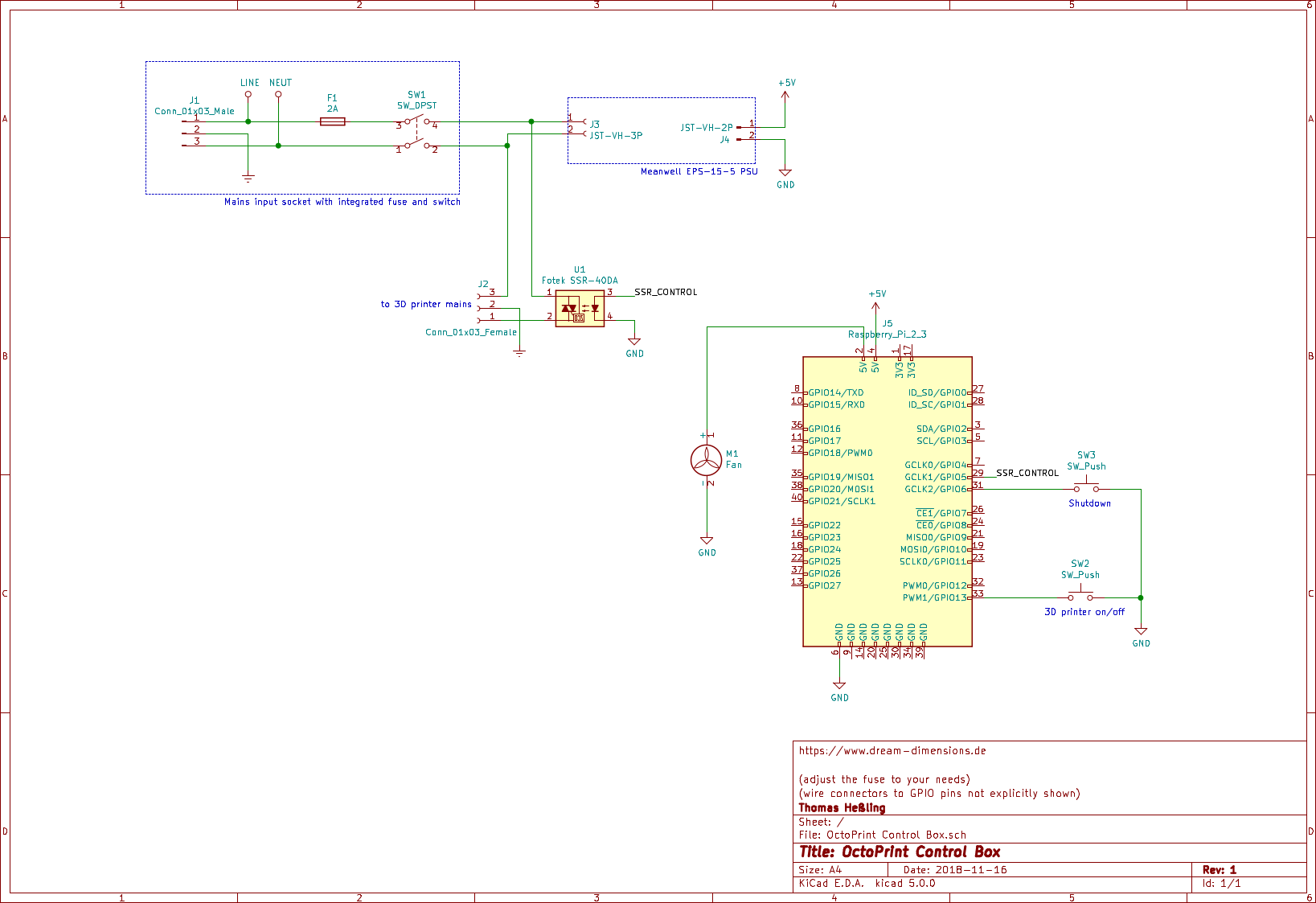The height and width of the screenshot is (903, 1316).
Task: Click SSR_CONTROL net label at GPIO5
Action: [1027, 473]
